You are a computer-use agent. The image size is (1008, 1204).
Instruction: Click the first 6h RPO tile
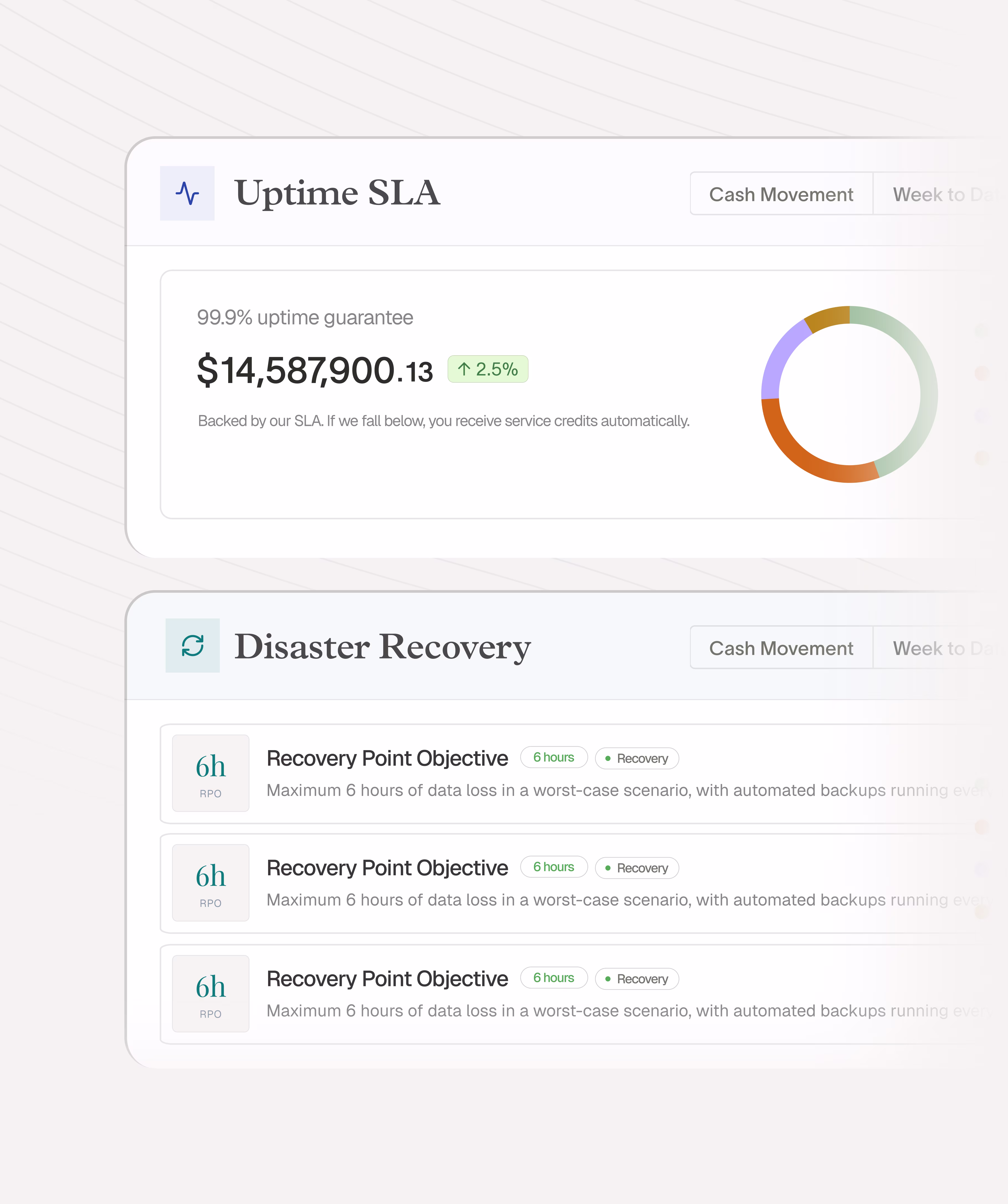click(x=210, y=773)
